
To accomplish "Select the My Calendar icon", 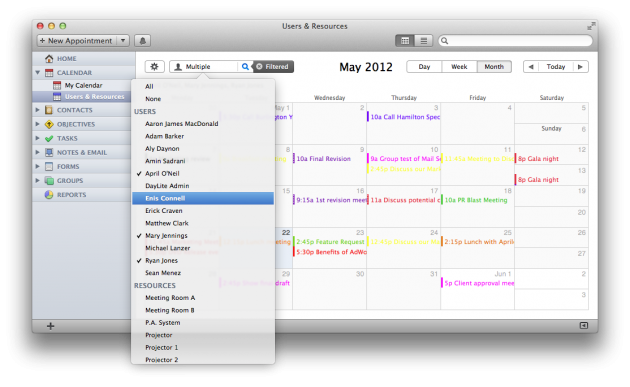I will click(57, 85).
